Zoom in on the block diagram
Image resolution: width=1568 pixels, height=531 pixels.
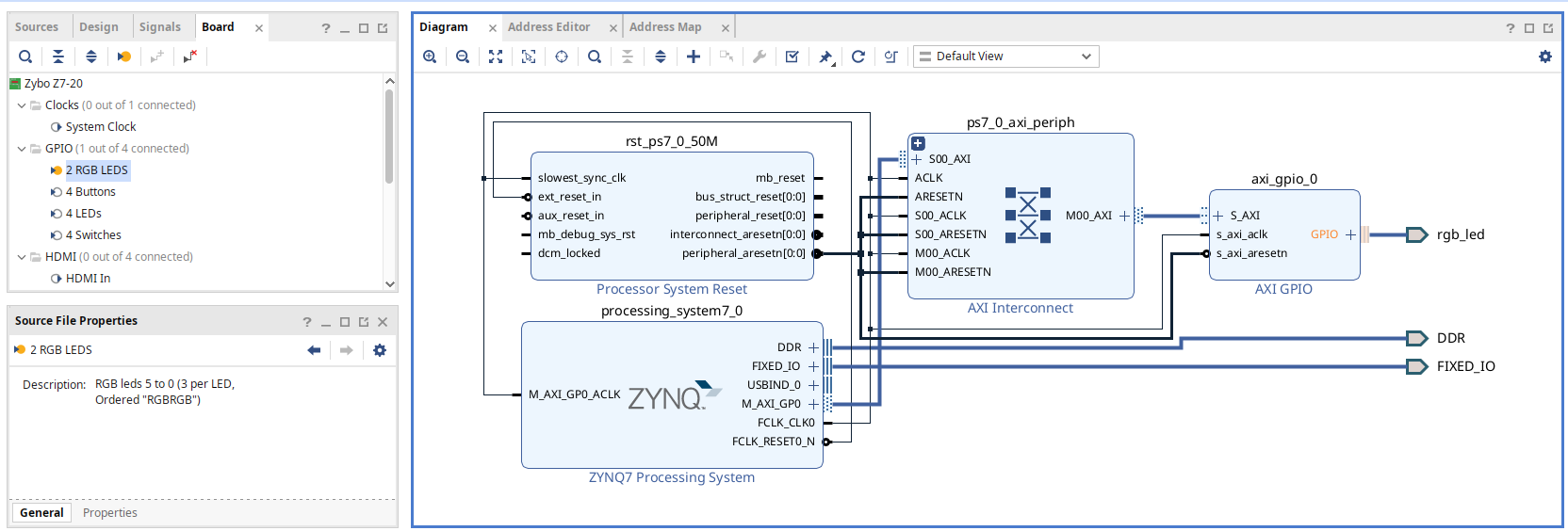click(430, 56)
